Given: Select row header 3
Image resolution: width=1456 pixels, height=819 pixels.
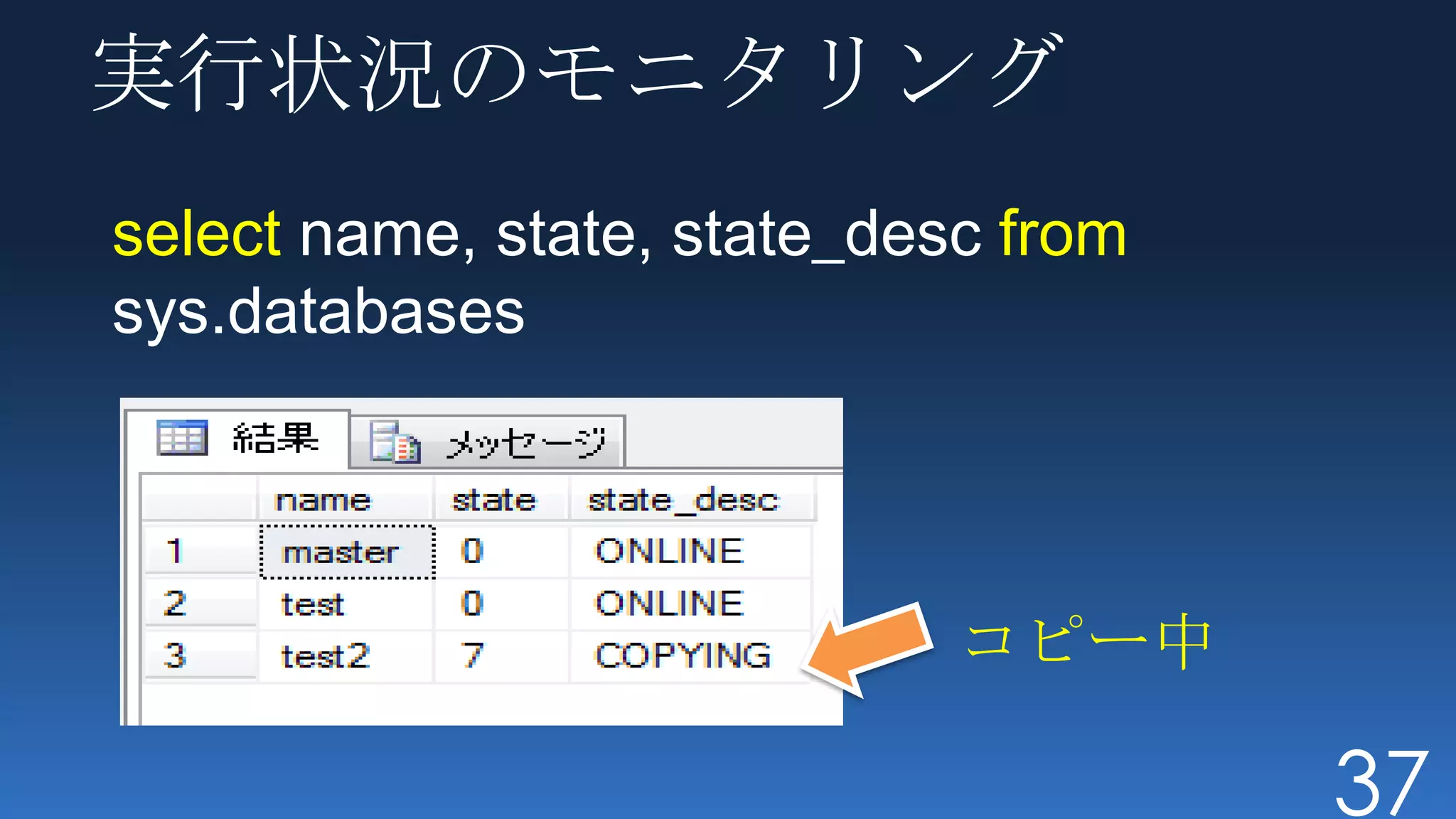Looking at the screenshot, I should click(200, 655).
